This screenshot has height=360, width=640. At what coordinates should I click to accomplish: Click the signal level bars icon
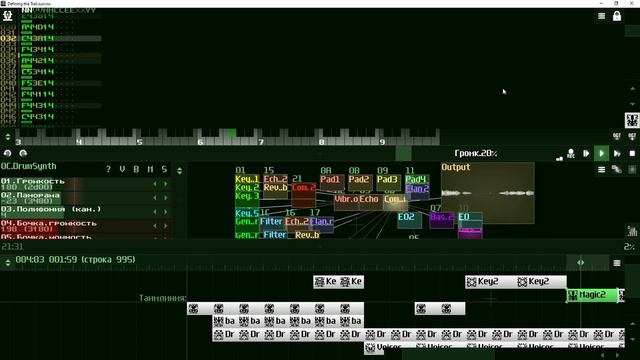[x=559, y=158]
